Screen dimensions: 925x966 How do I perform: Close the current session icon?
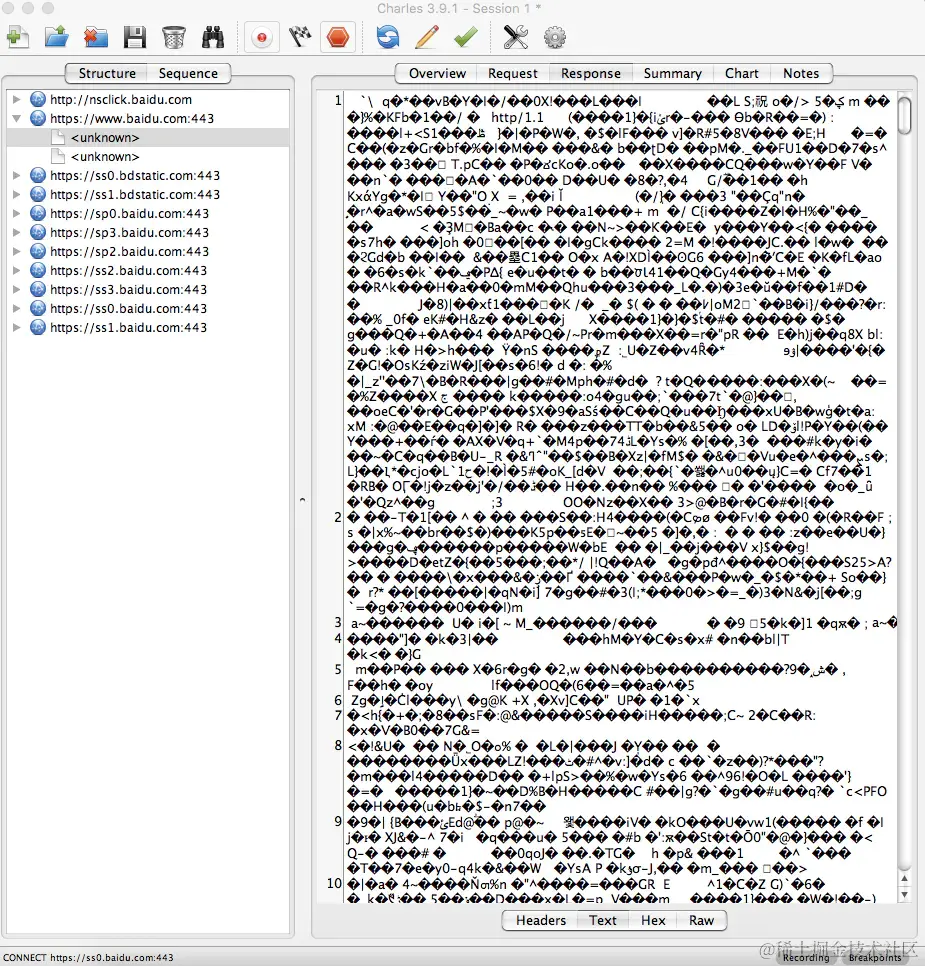click(96, 37)
